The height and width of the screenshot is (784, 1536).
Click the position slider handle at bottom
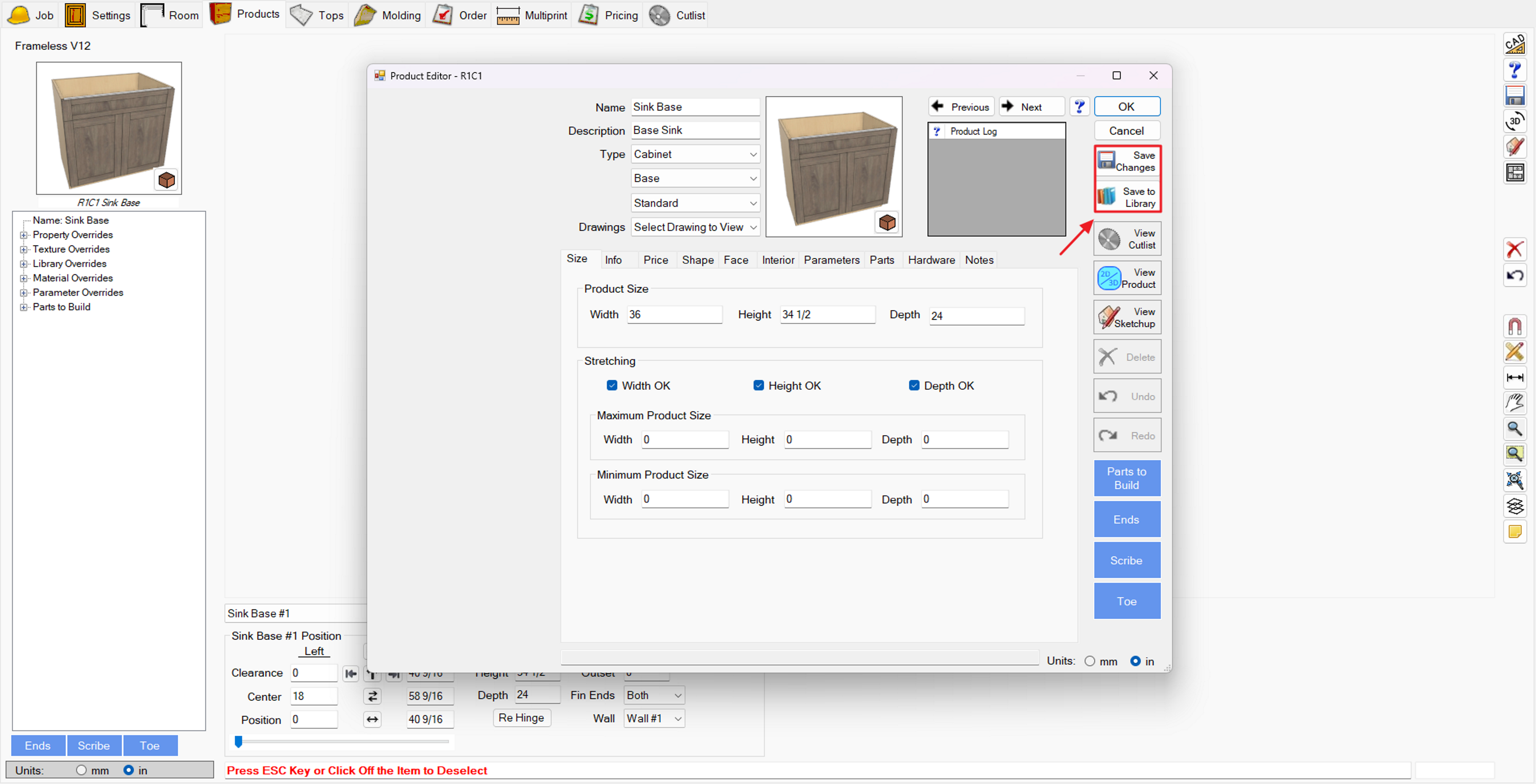pyautogui.click(x=239, y=742)
